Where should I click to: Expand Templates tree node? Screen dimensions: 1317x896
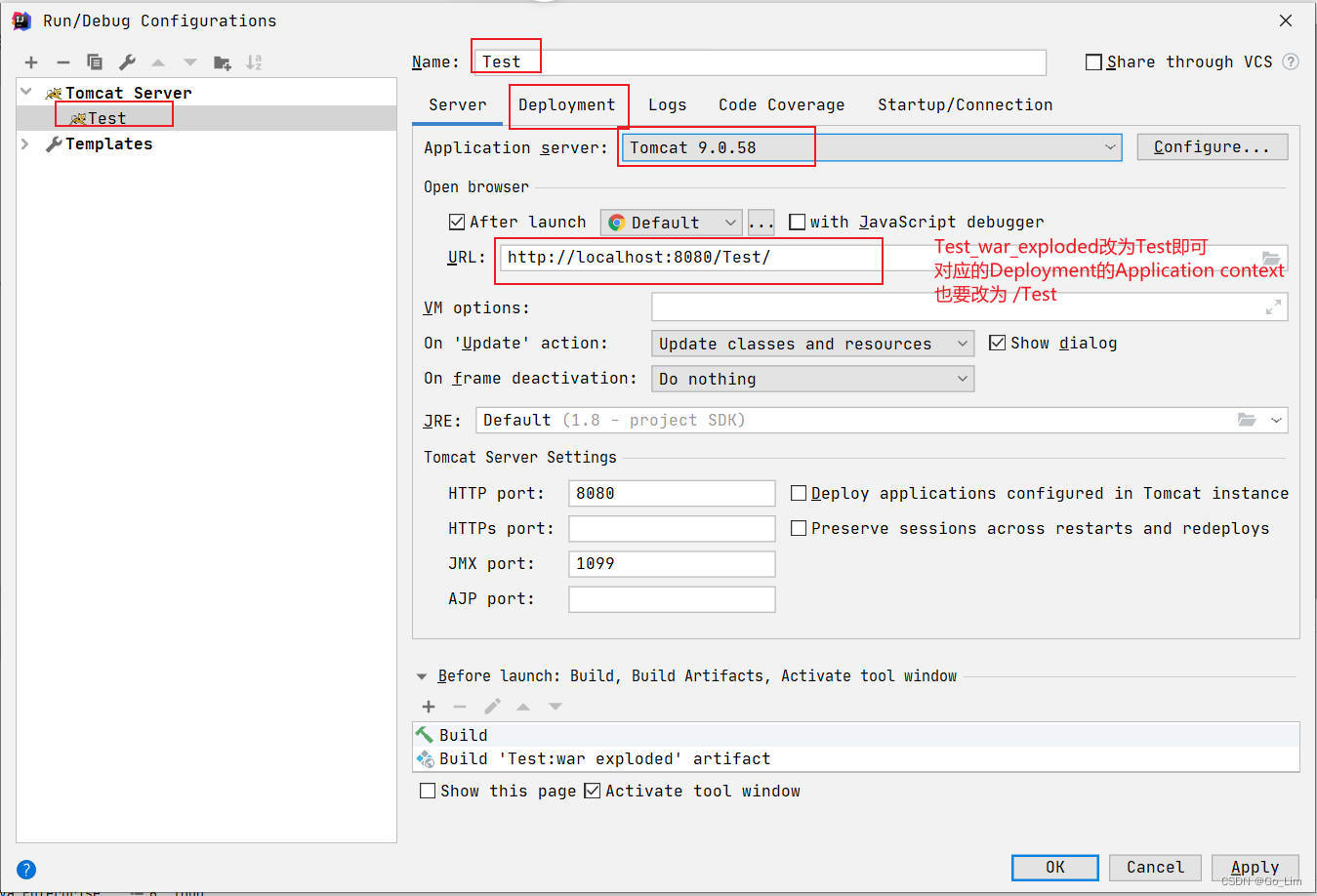25,143
